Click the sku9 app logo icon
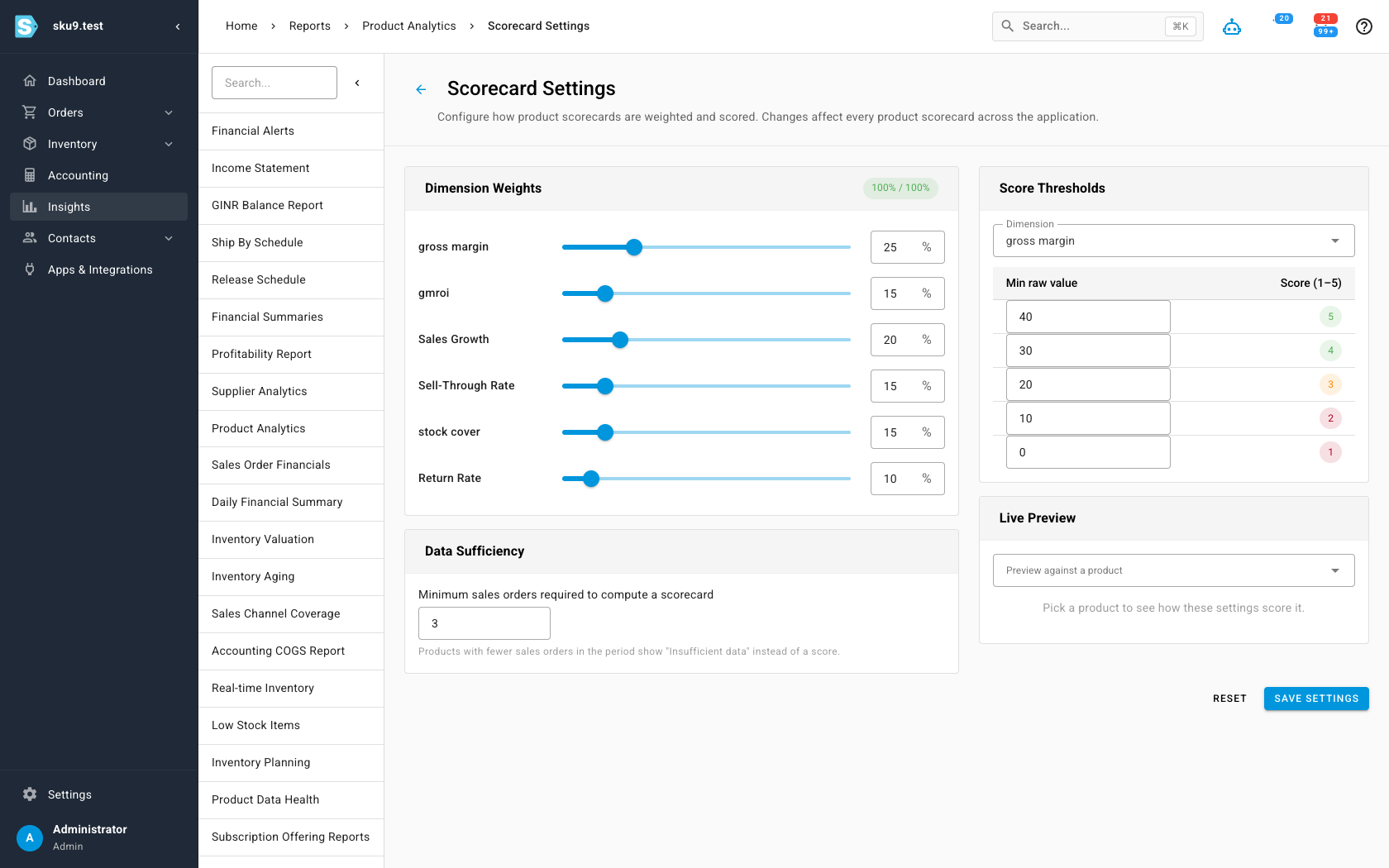This screenshot has width=1389, height=868. (x=26, y=26)
